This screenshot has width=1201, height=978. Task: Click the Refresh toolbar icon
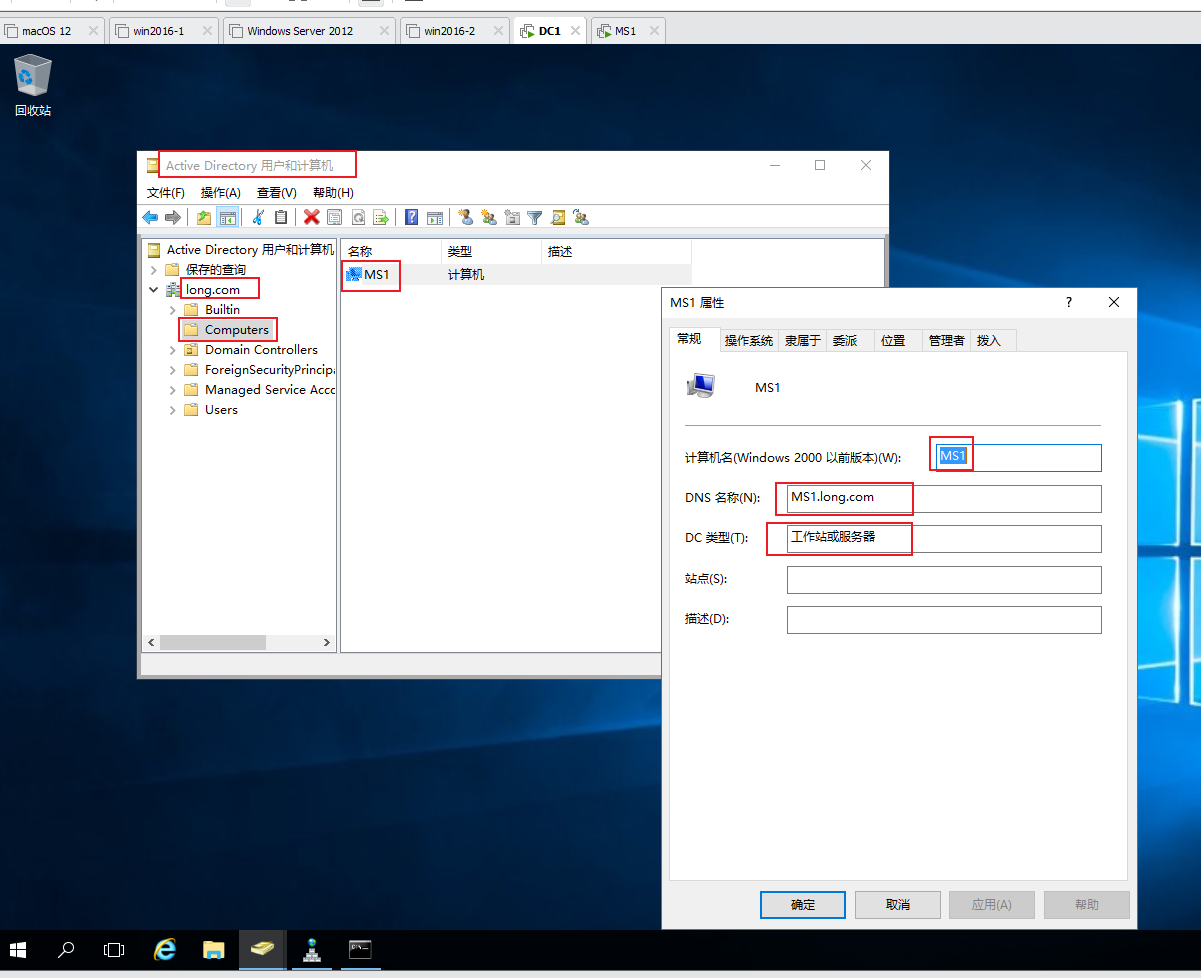[357, 217]
